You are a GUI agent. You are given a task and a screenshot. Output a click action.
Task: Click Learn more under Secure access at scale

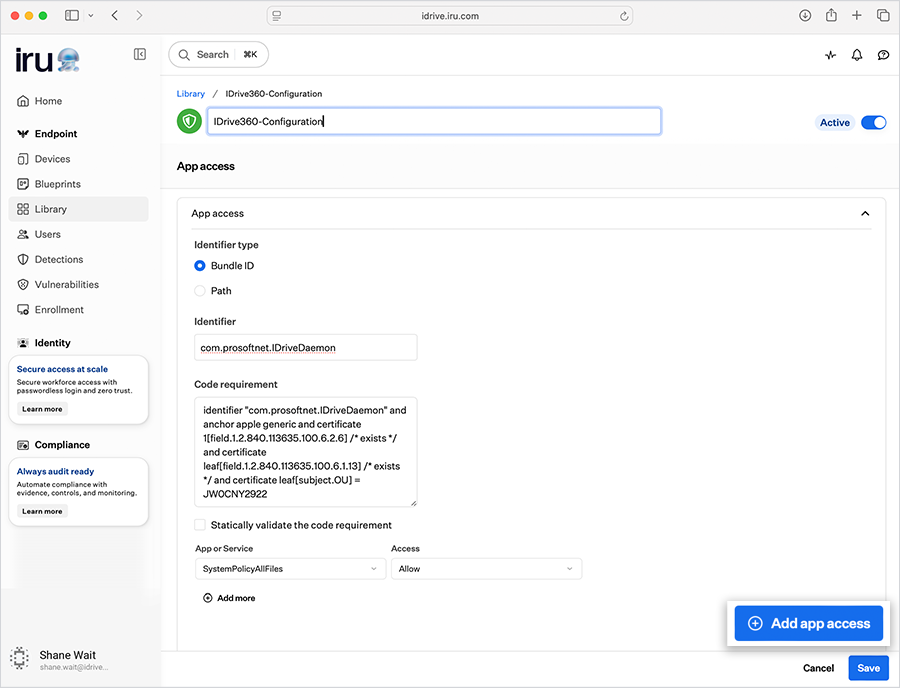click(42, 409)
